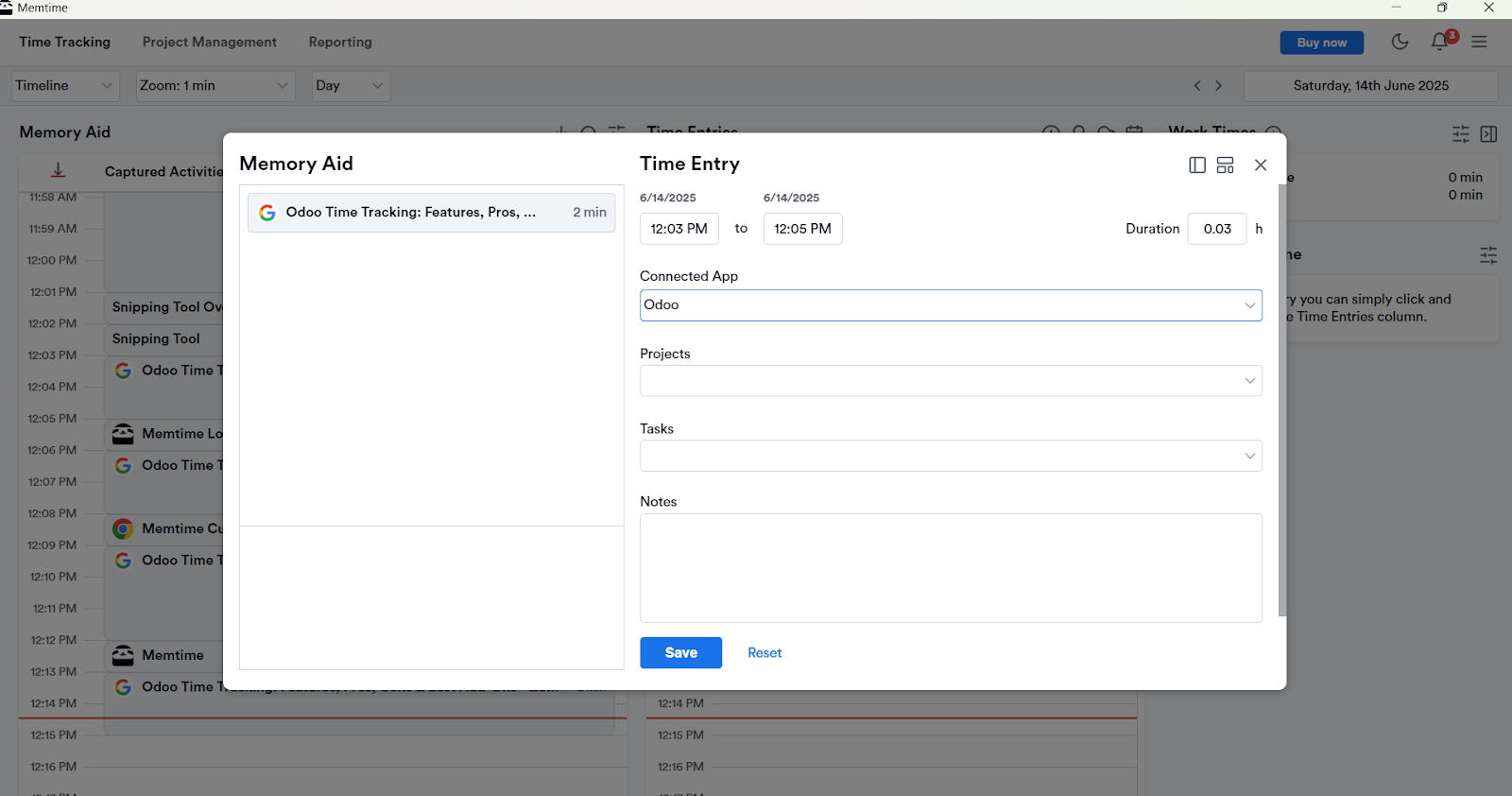The height and width of the screenshot is (796, 1512).
Task: Click Google icon of 12:09 PM Odoo activity
Action: tap(123, 561)
